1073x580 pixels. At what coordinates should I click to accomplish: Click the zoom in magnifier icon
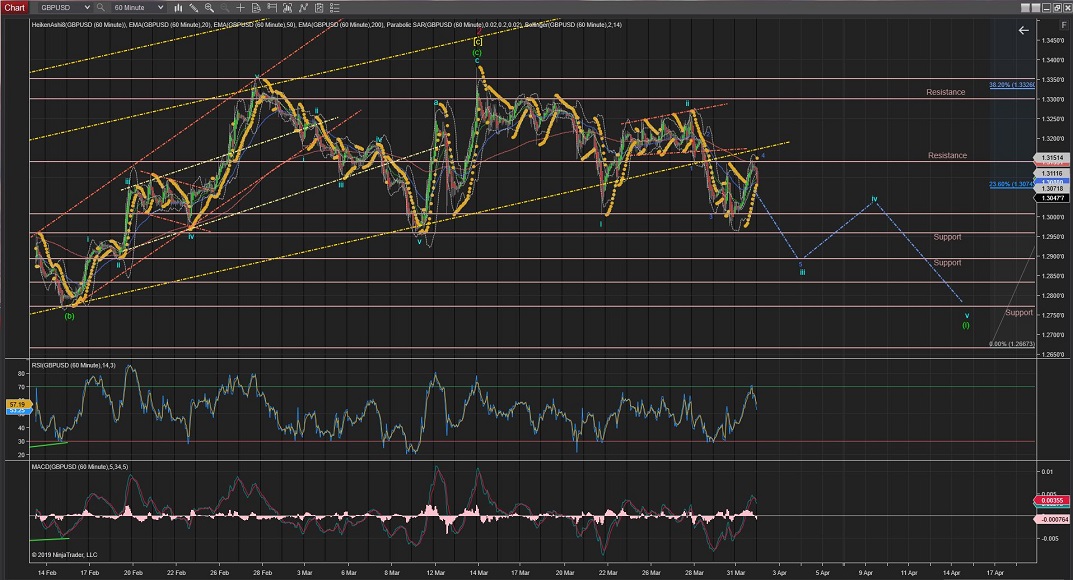[x=209, y=8]
